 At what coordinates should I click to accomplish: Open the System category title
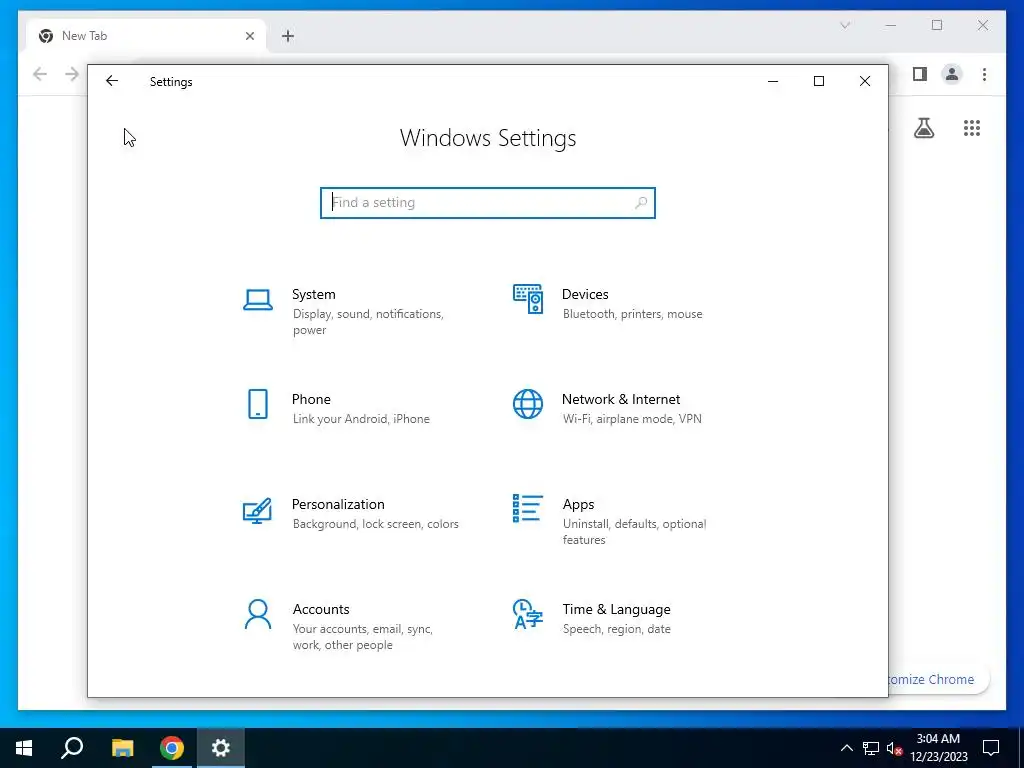pos(313,295)
